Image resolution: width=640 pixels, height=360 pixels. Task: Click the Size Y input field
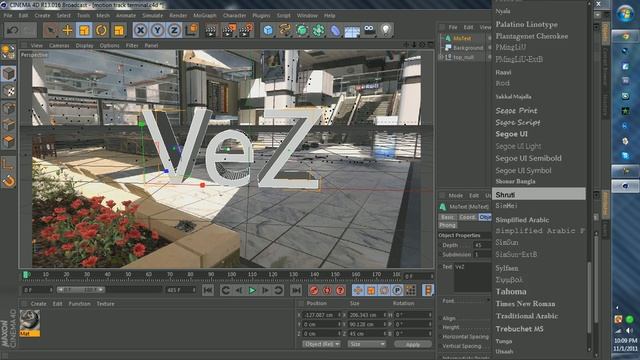click(x=367, y=324)
